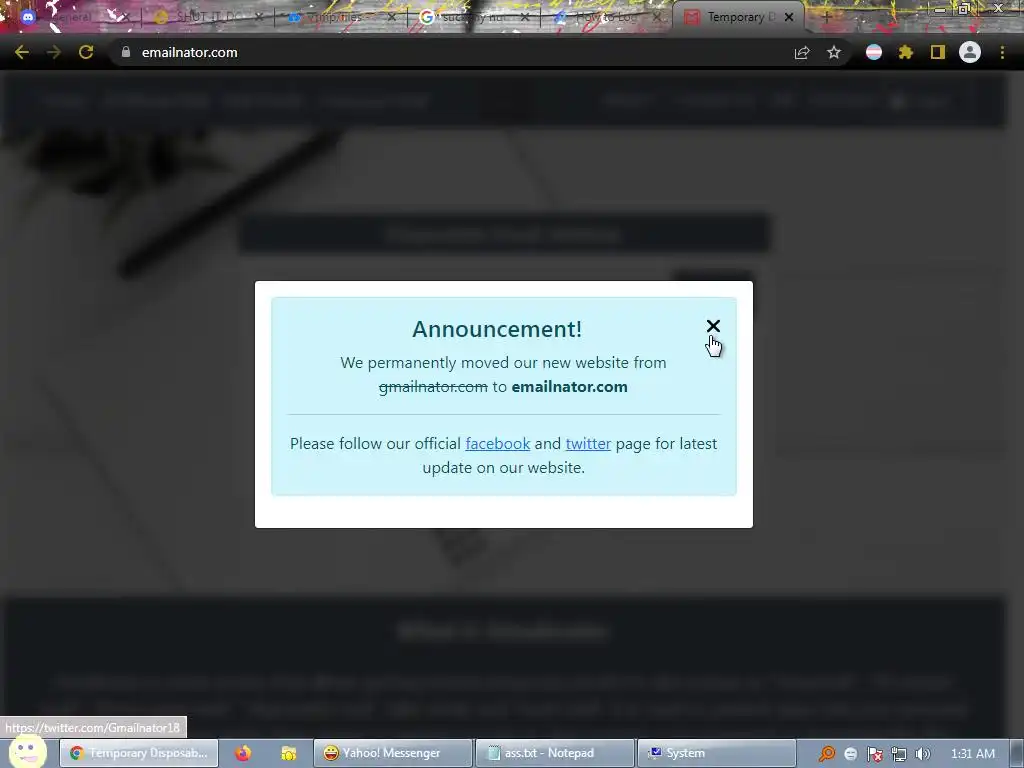Click the striped flag extension icon

874,52
